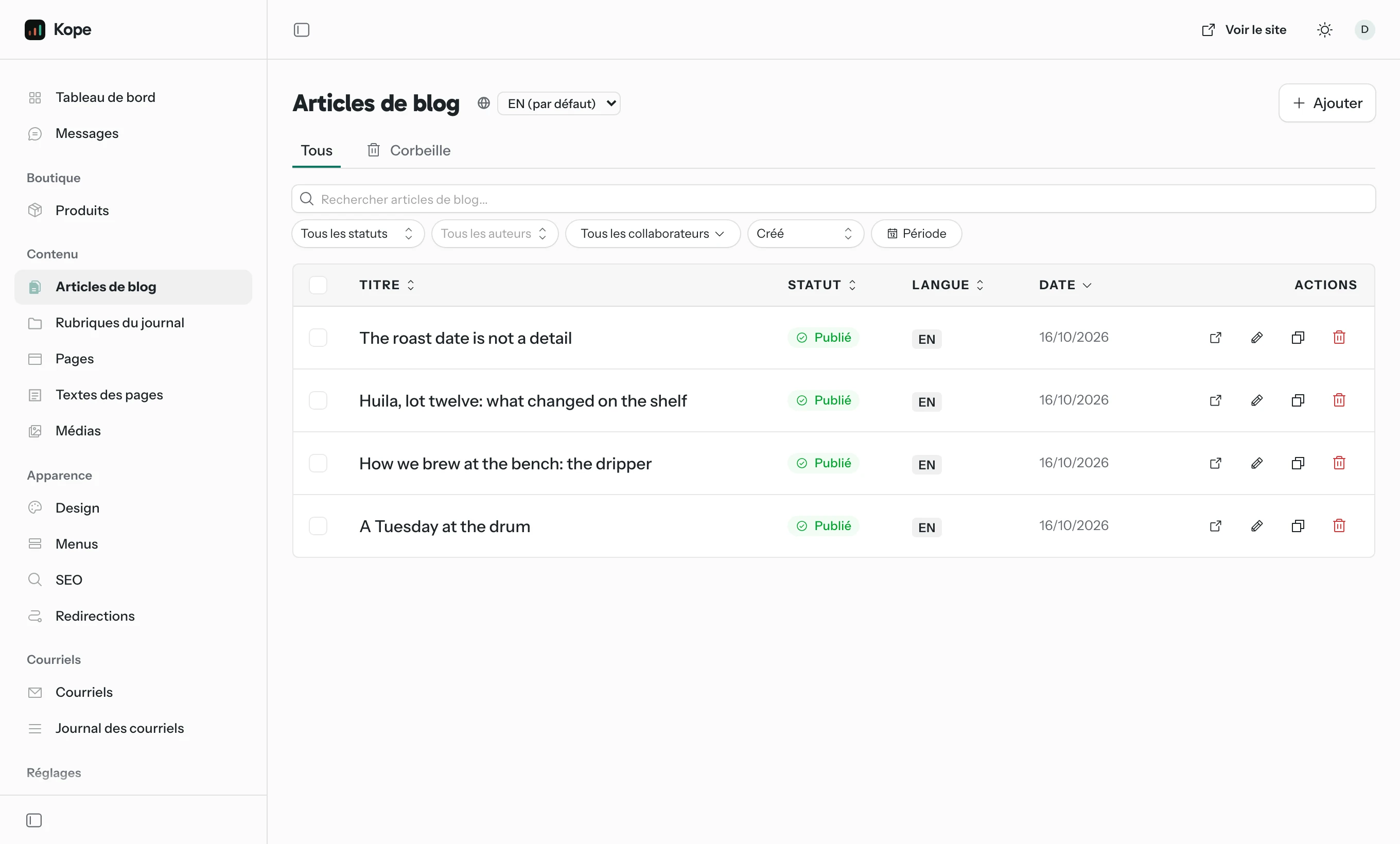Open 'How we brew at the bench' external link icon
Image resolution: width=1400 pixels, height=844 pixels.
coord(1215,464)
